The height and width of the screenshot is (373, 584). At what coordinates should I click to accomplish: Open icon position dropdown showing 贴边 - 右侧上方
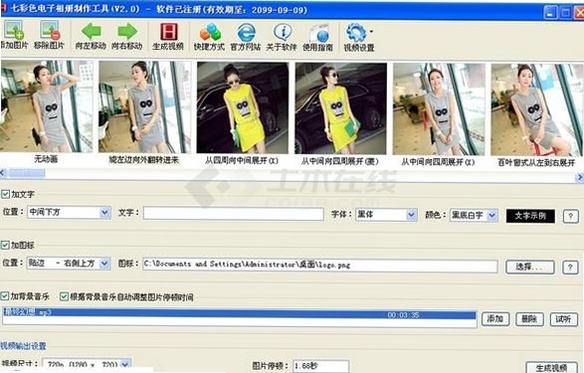point(69,263)
